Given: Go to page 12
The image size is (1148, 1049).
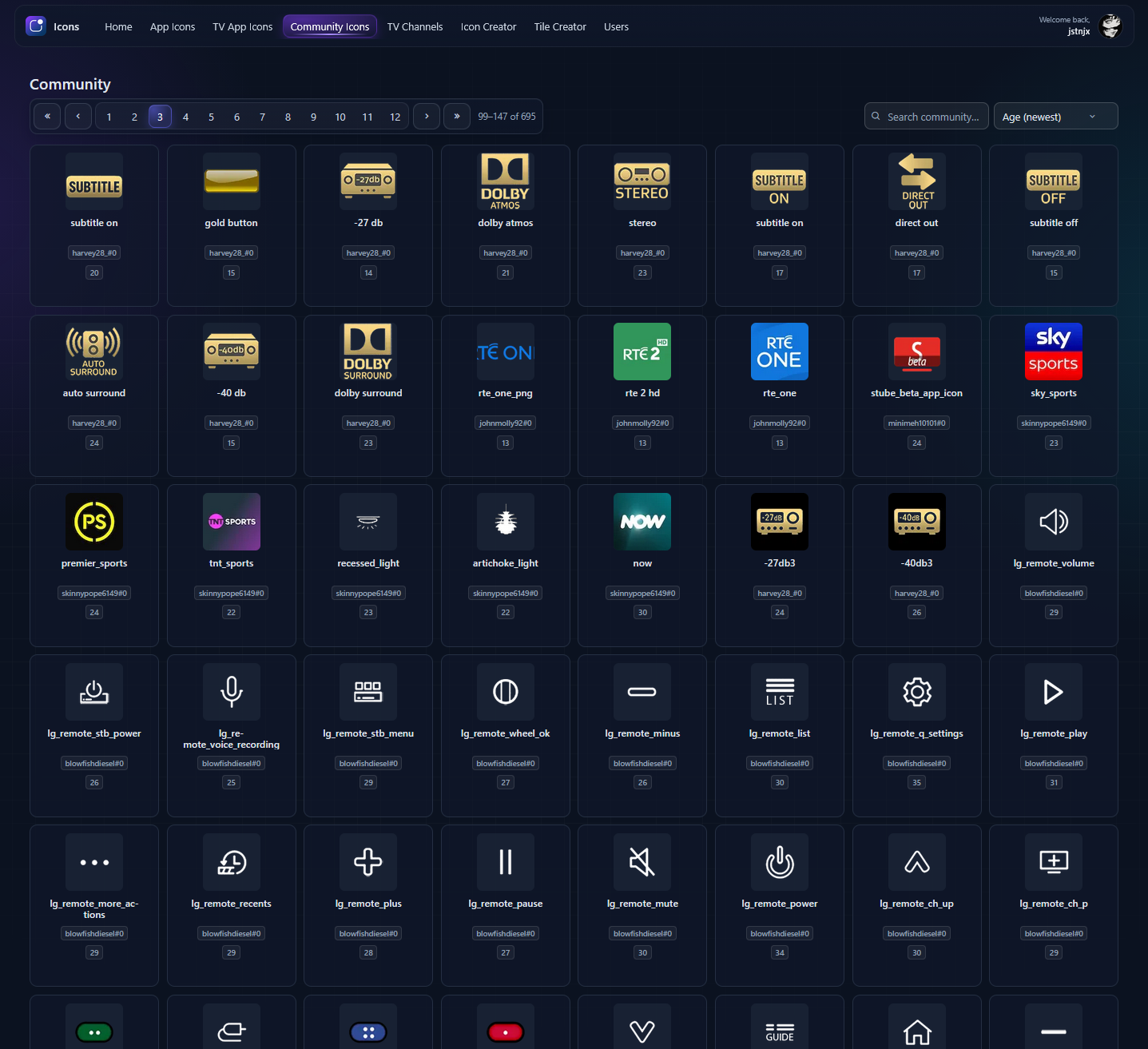Looking at the screenshot, I should [395, 117].
